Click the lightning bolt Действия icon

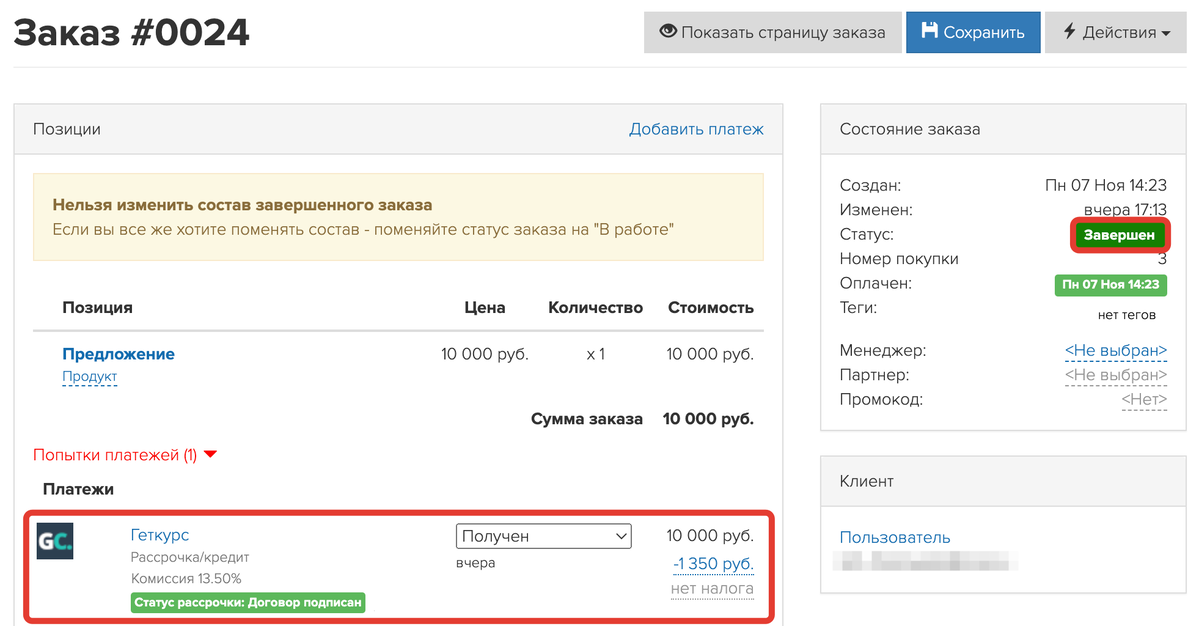pos(1070,31)
